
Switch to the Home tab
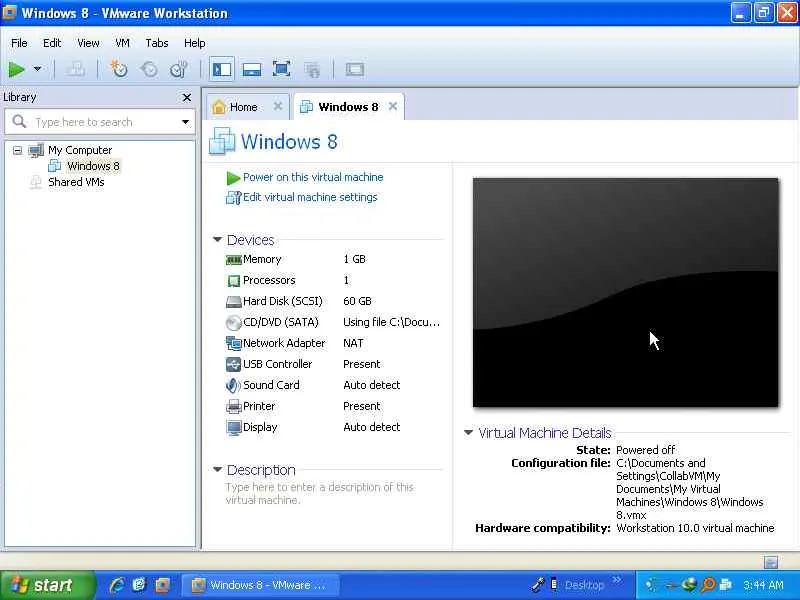tap(243, 107)
